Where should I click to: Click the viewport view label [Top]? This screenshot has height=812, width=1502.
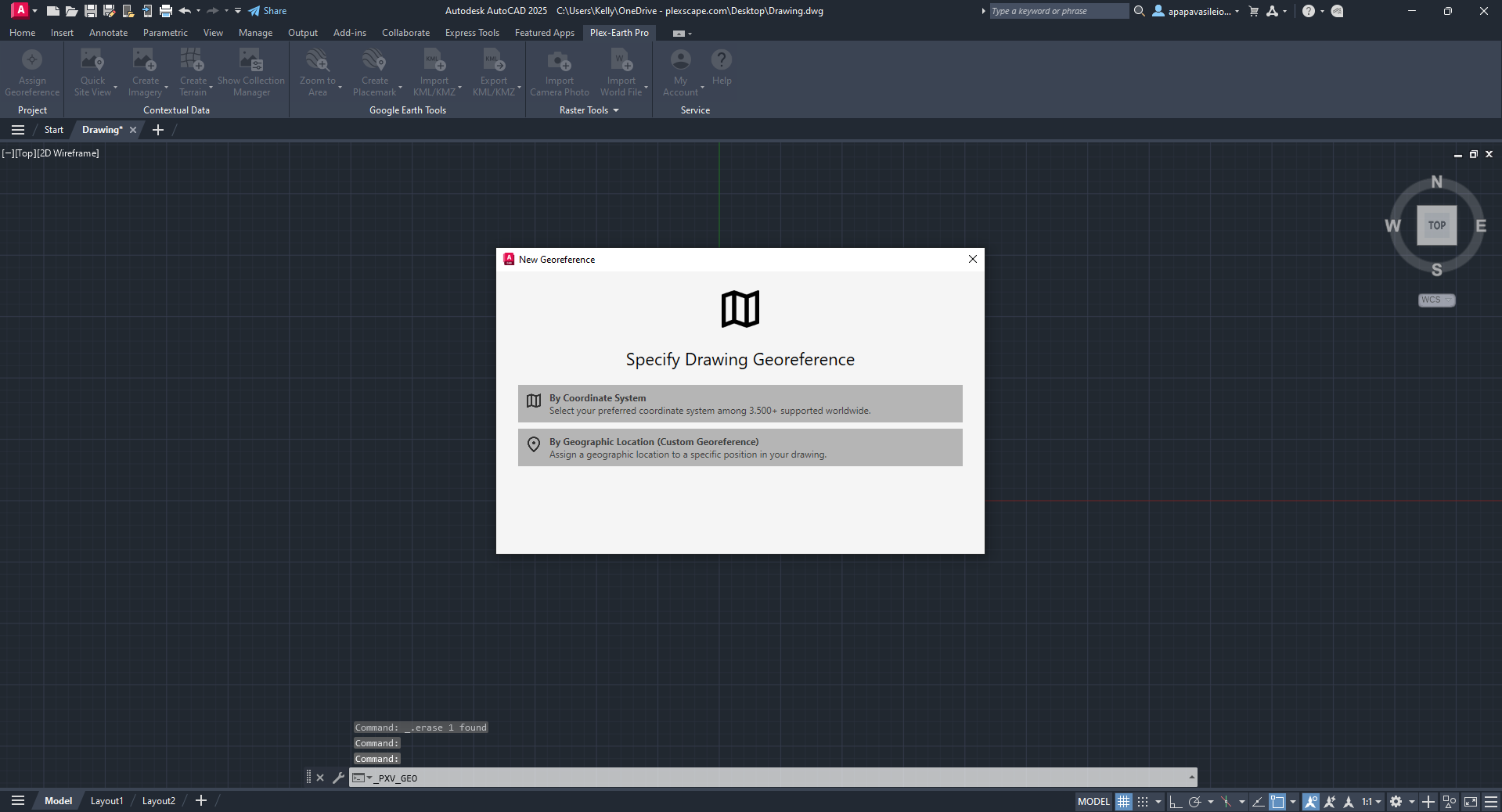pyautogui.click(x=25, y=153)
